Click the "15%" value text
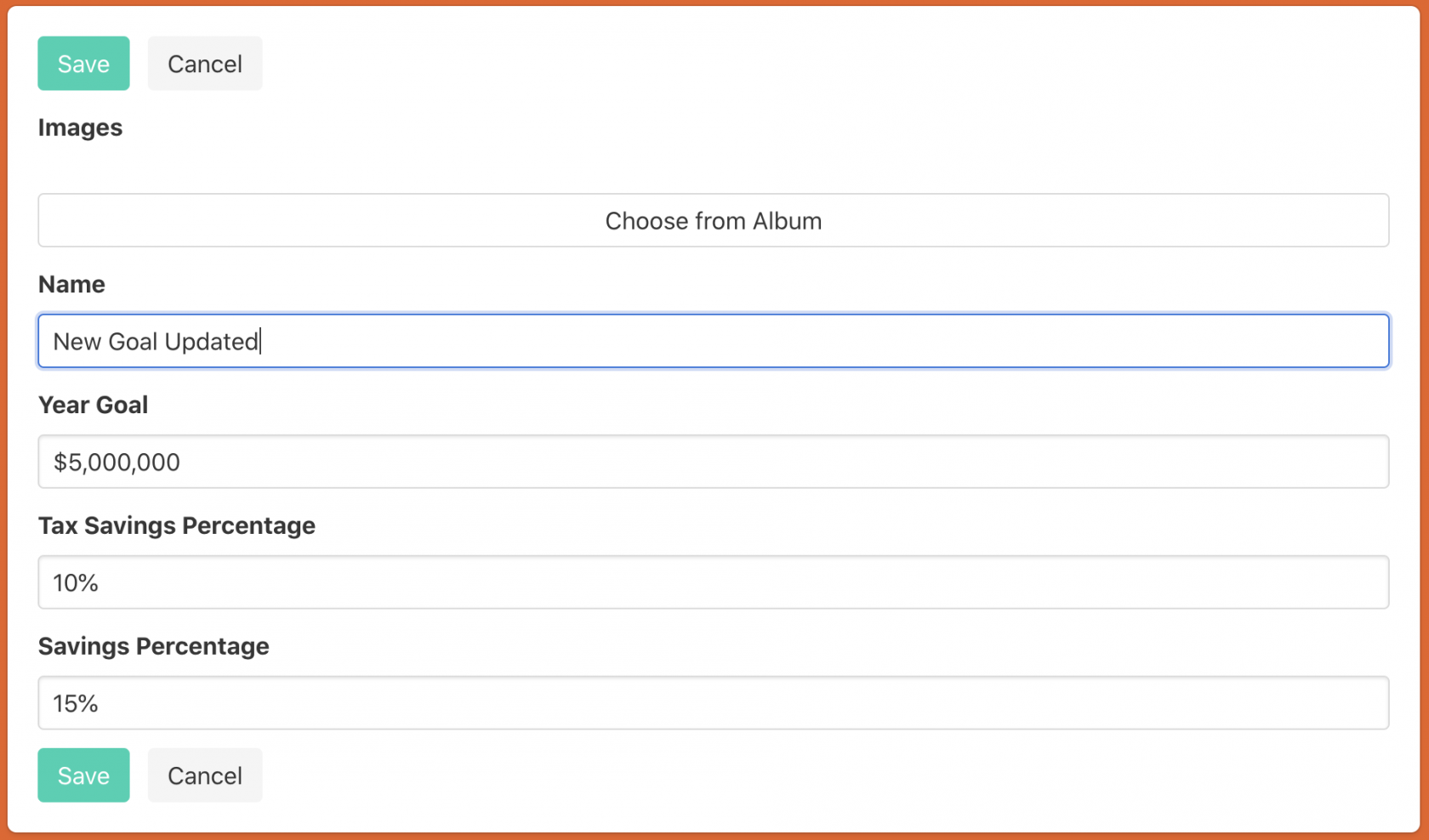The width and height of the screenshot is (1429, 840). tap(76, 704)
